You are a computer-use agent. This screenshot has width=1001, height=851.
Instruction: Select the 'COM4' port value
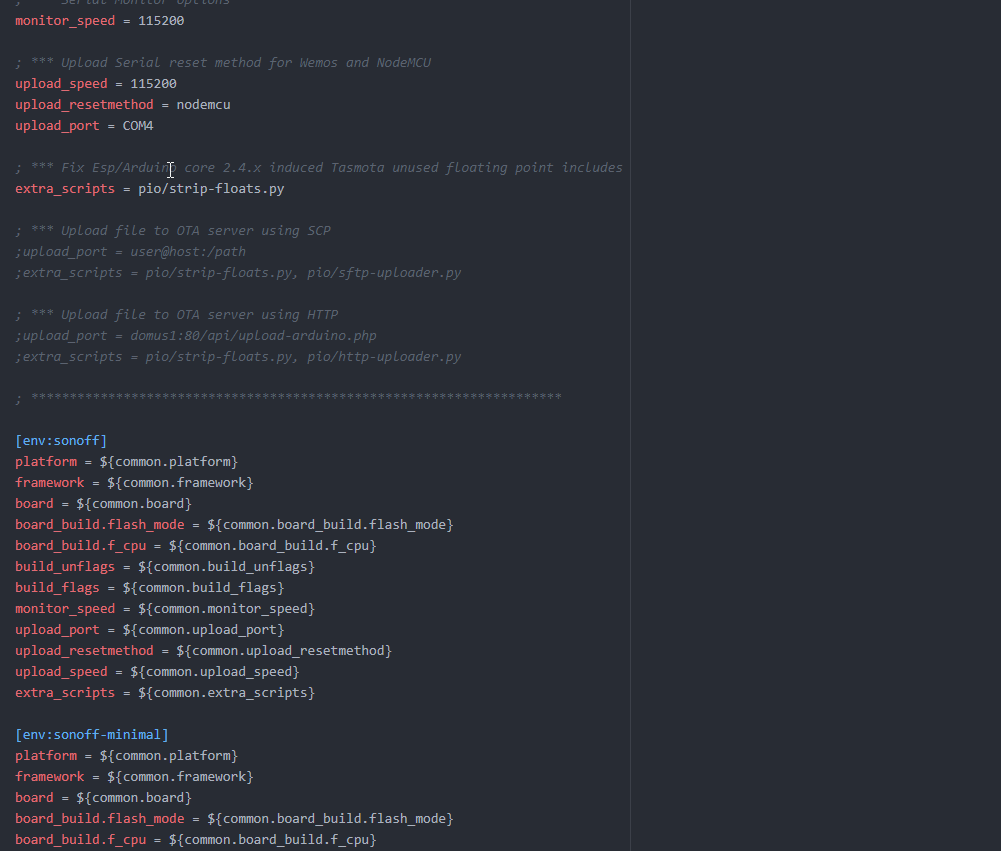click(138, 126)
